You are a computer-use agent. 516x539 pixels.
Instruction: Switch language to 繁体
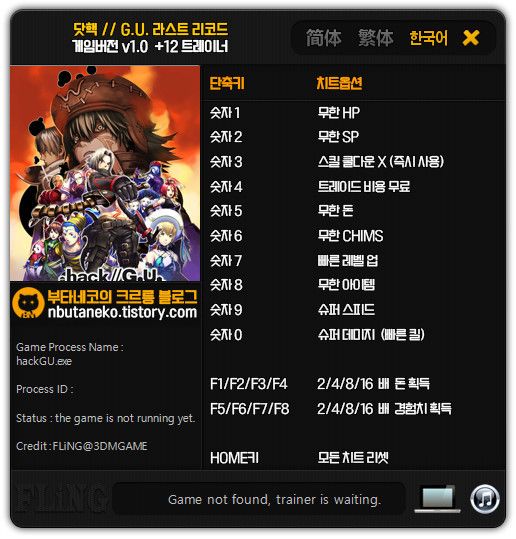pos(376,37)
